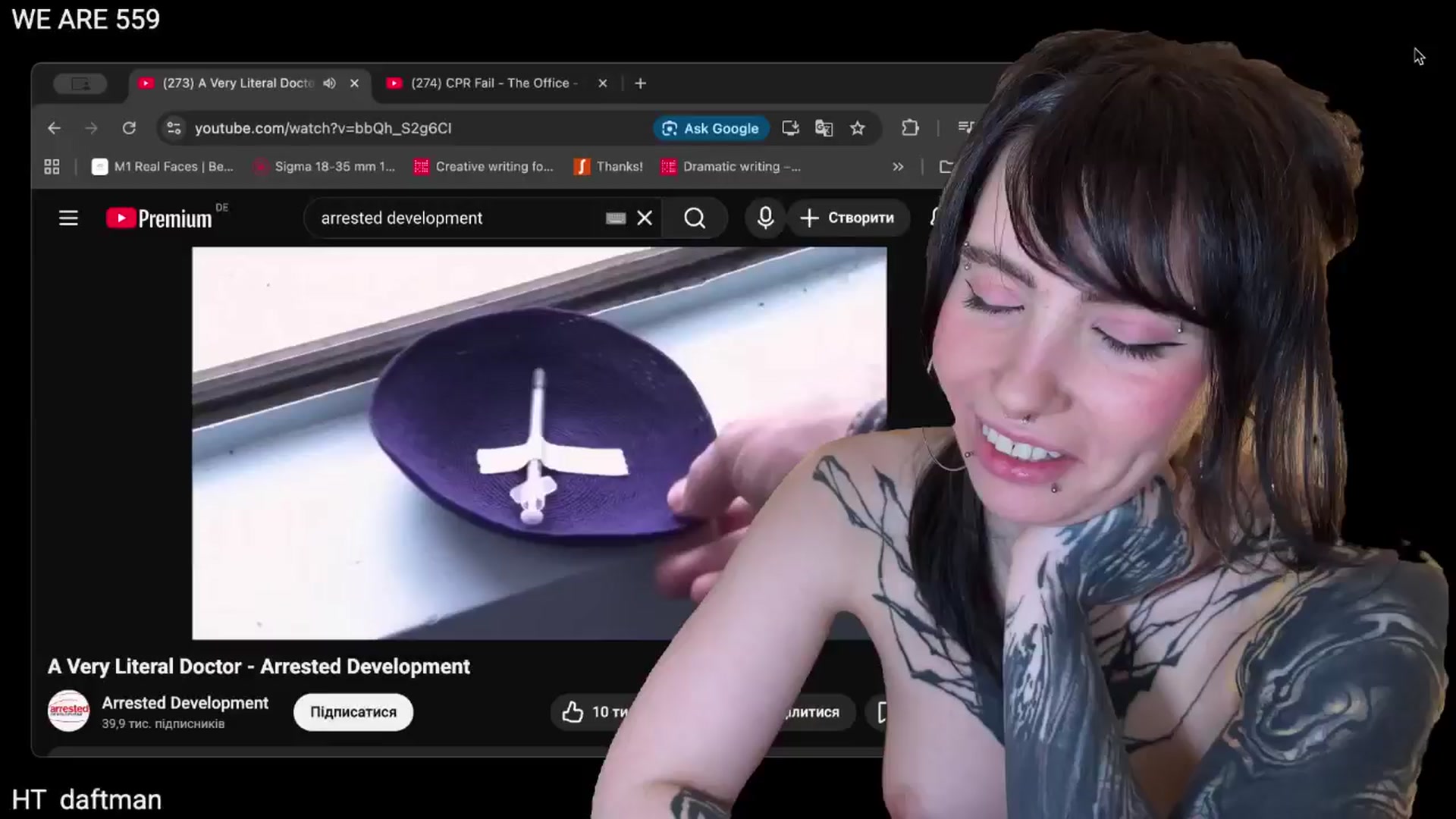Reload the YouTube page
This screenshot has height=819, width=1456.
coord(129,128)
